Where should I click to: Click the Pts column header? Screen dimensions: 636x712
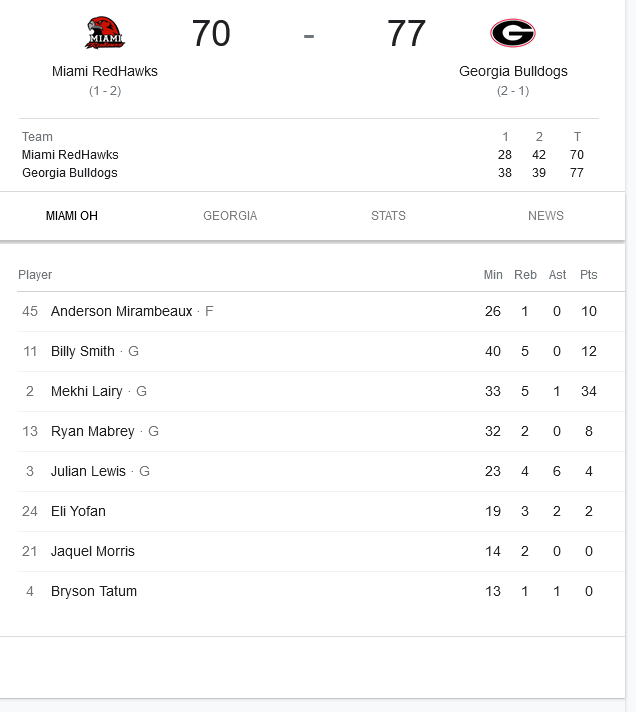point(588,275)
